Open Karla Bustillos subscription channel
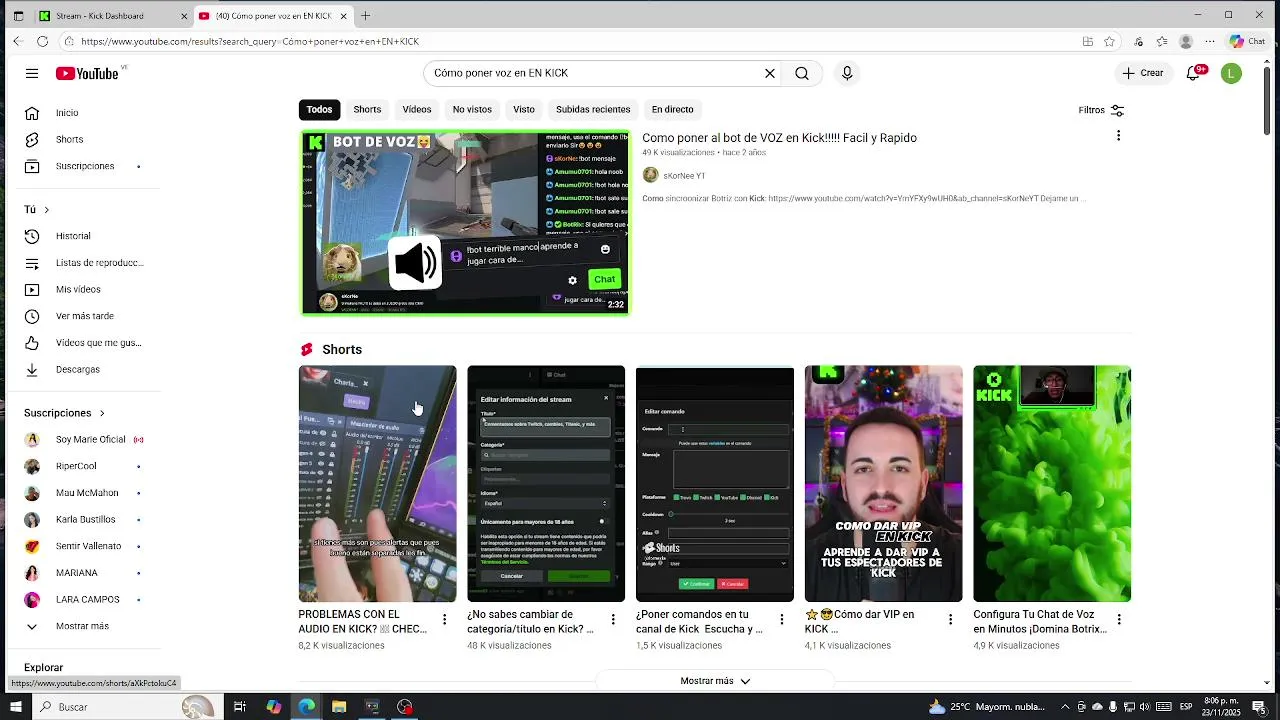The image size is (1280, 720). click(x=85, y=520)
